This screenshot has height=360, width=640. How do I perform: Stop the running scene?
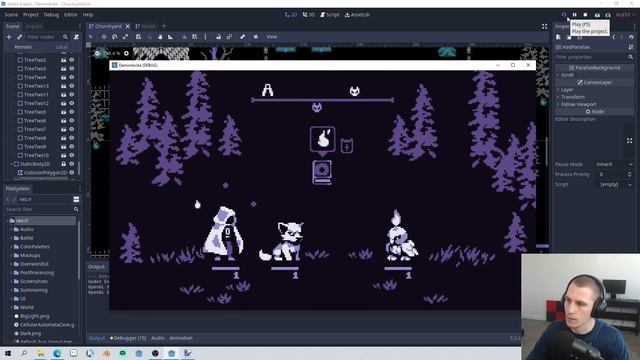pos(585,15)
